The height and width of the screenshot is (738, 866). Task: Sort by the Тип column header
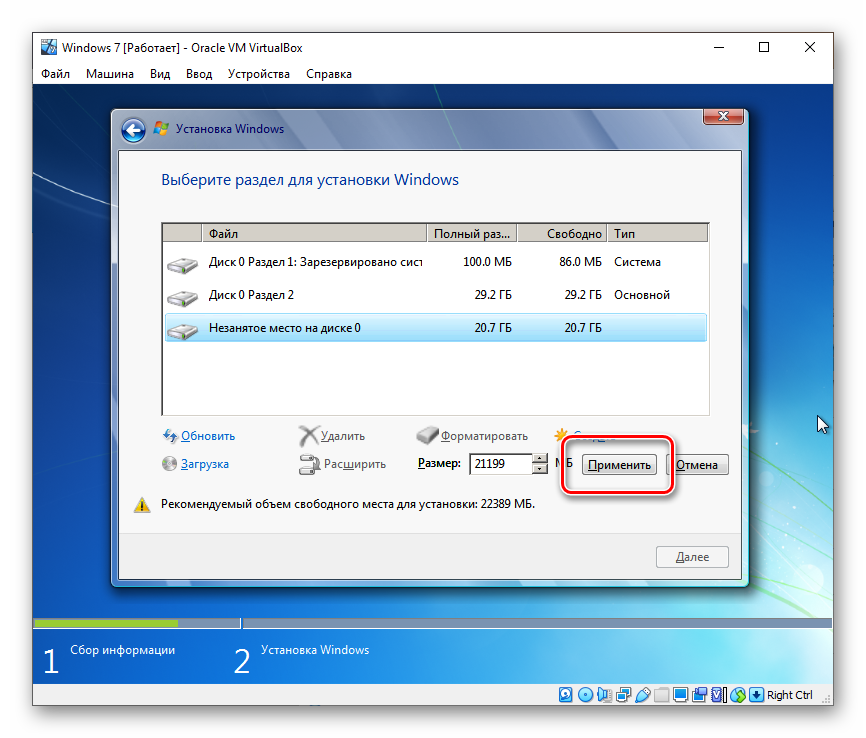click(658, 234)
